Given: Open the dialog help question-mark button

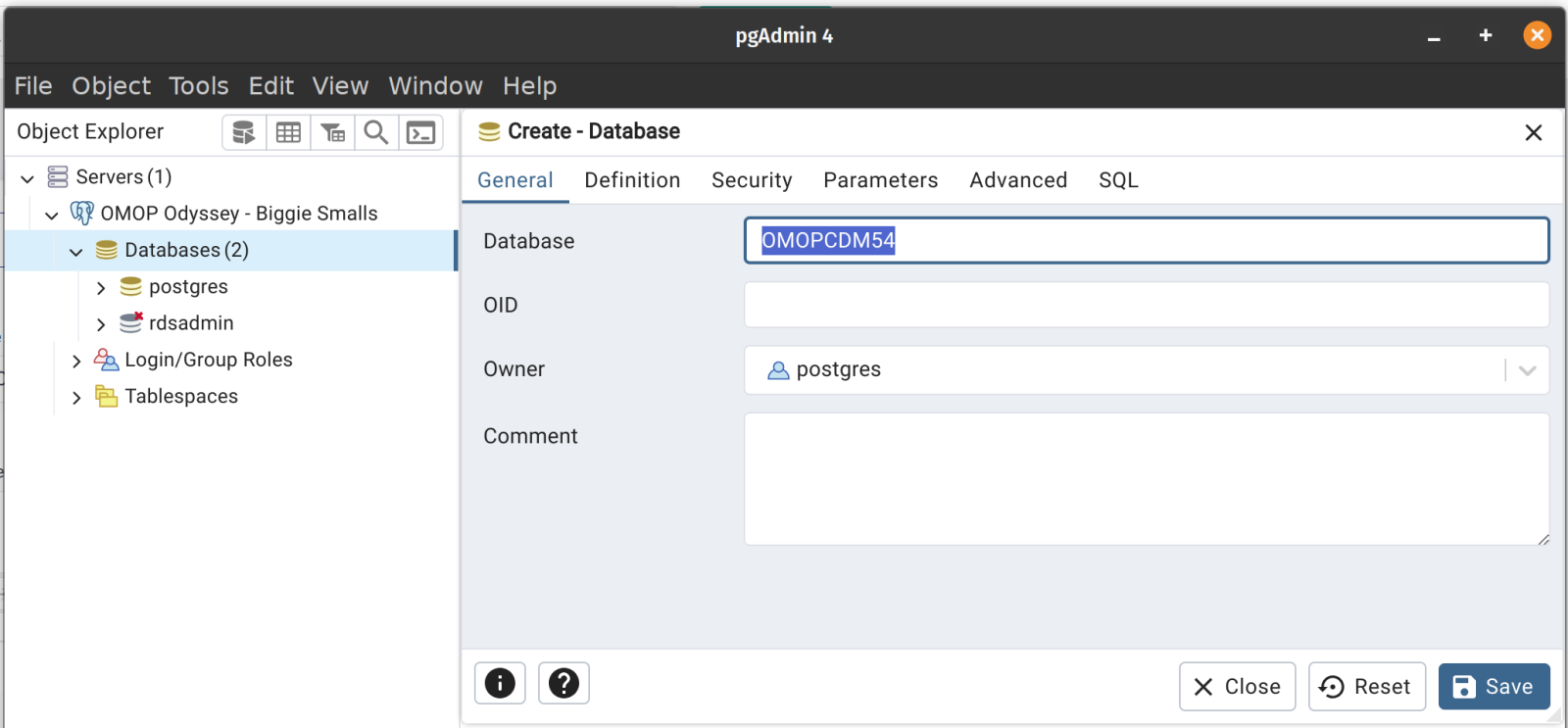Looking at the screenshot, I should tap(563, 683).
